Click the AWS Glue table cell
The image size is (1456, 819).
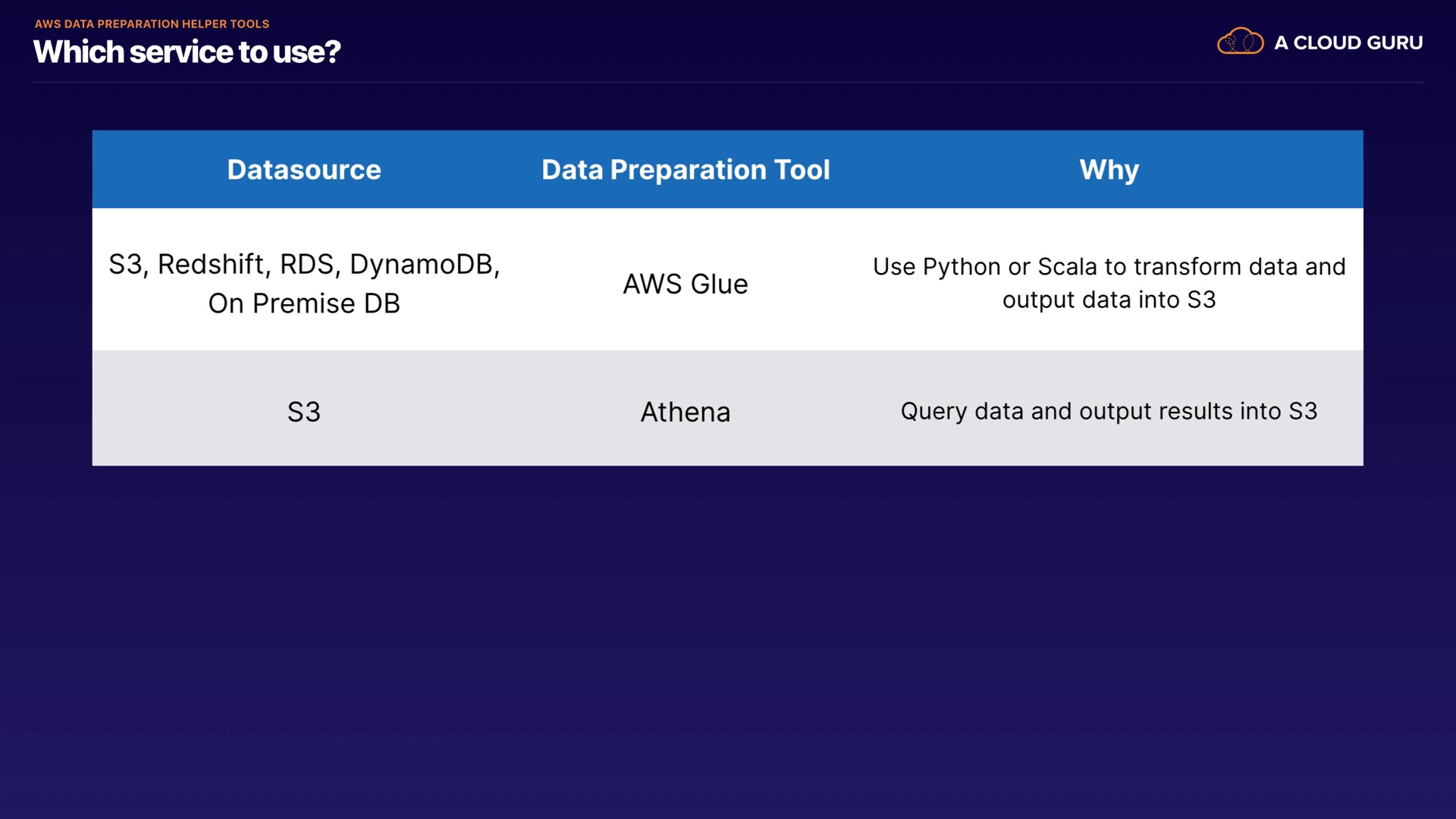click(686, 284)
